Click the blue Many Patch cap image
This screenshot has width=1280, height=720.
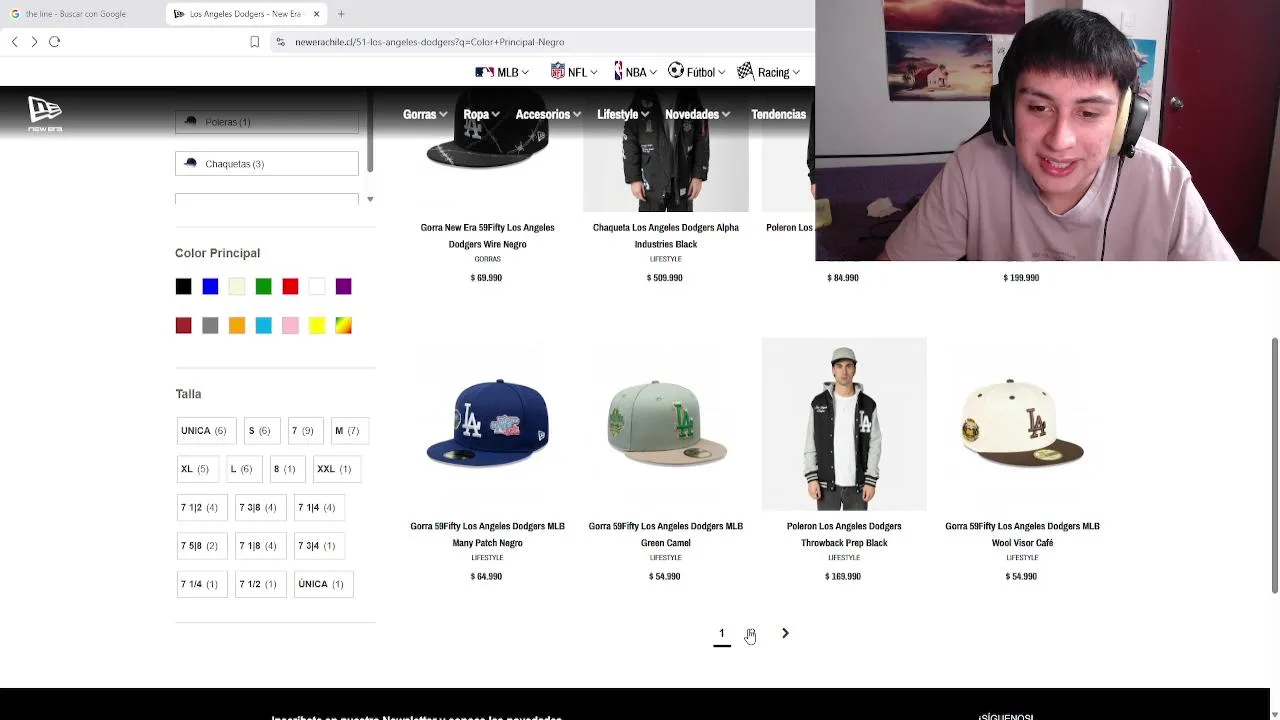[487, 423]
